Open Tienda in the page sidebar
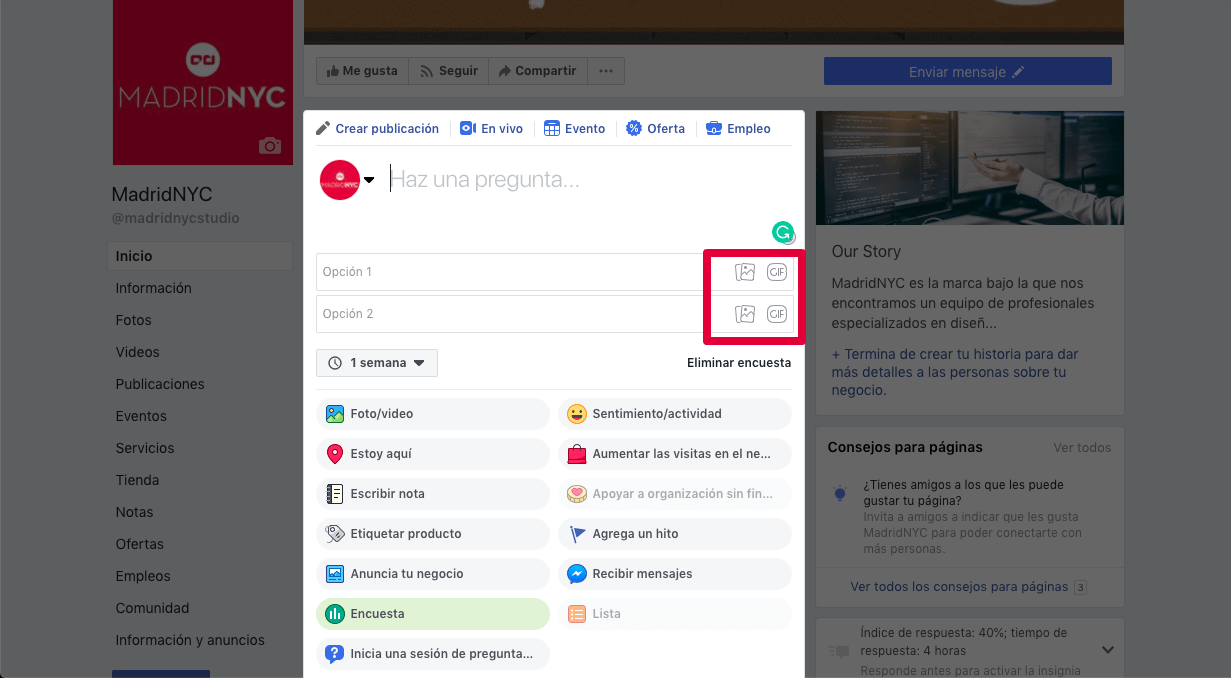The width and height of the screenshot is (1231, 678). pyautogui.click(x=137, y=480)
